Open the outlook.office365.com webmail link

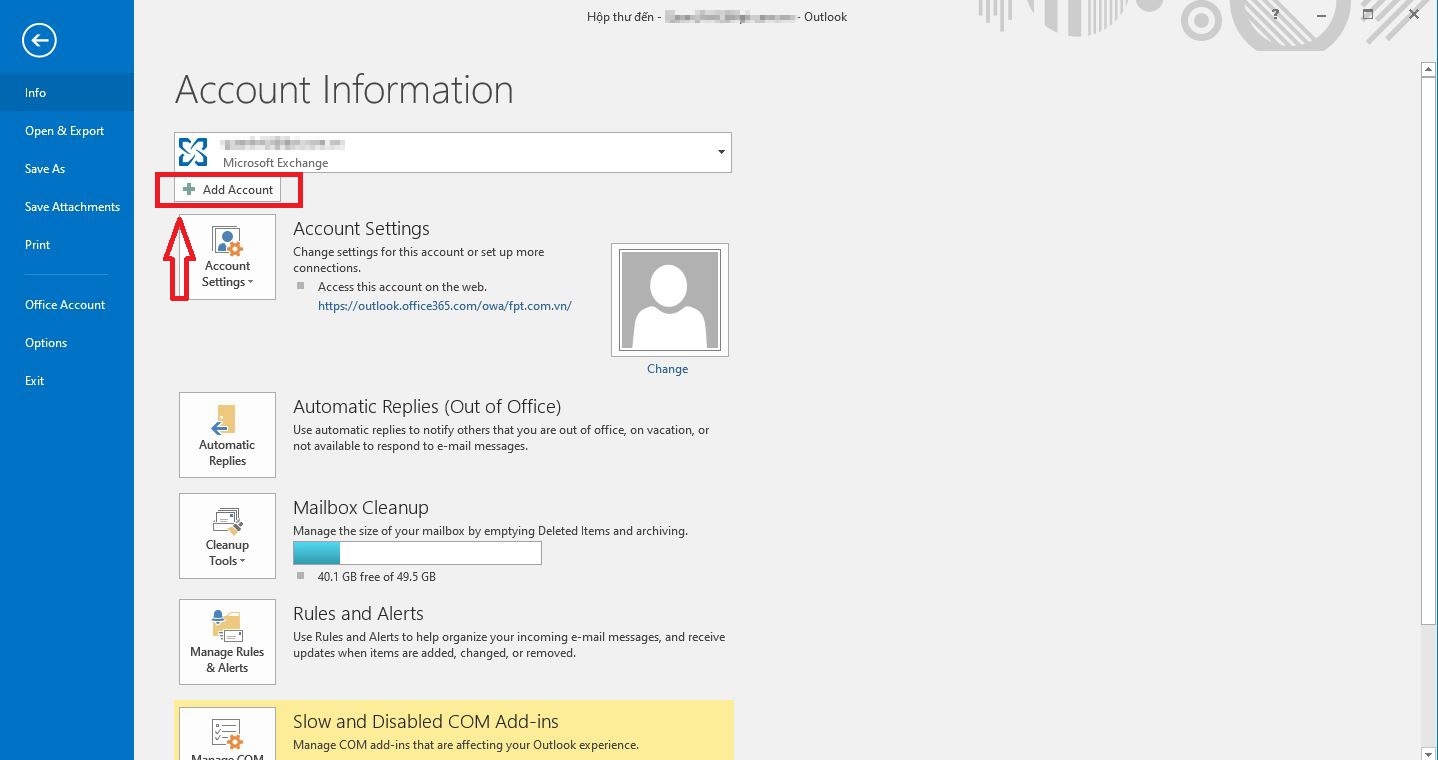[444, 305]
